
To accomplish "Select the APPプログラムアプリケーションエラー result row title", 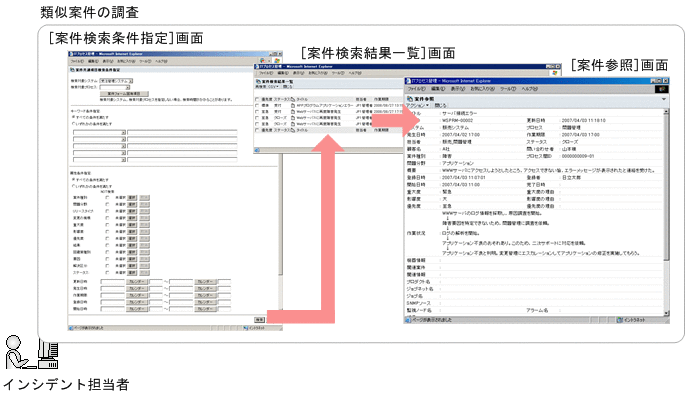I will [x=324, y=106].
